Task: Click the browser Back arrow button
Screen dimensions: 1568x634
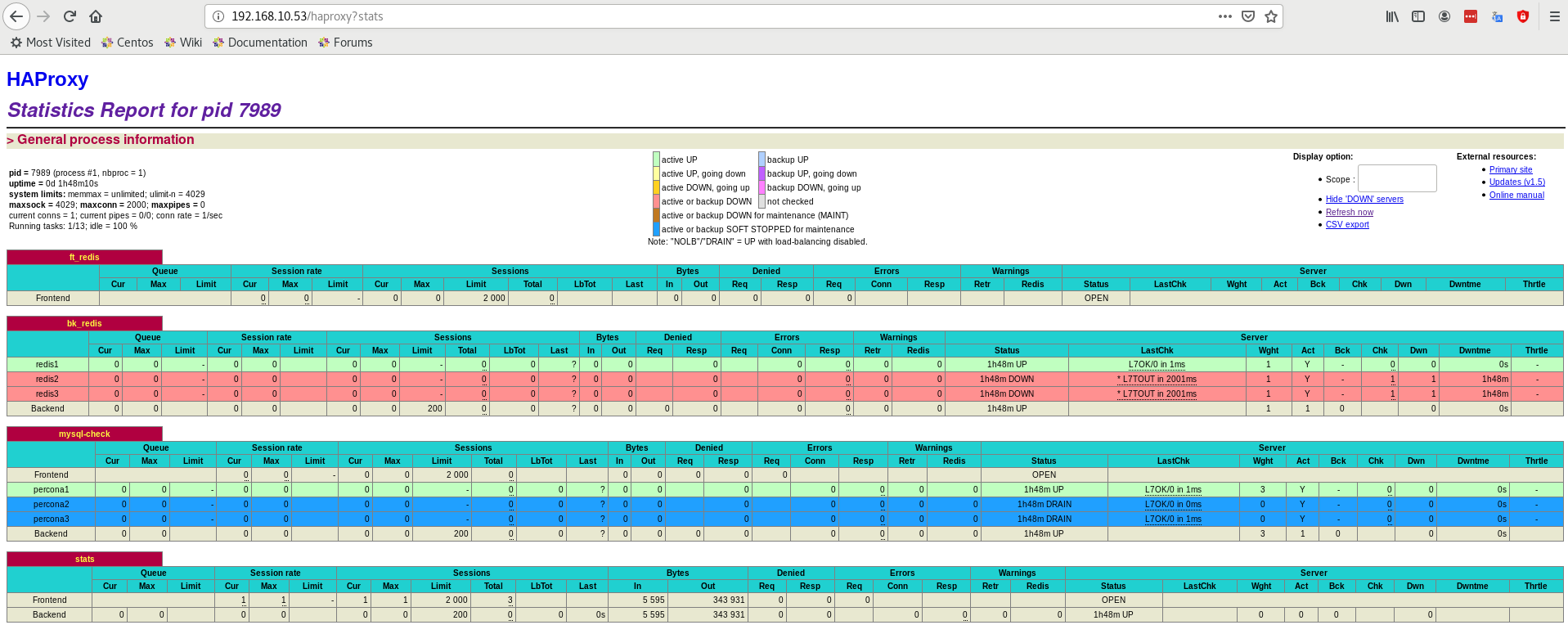Action: 16,16
